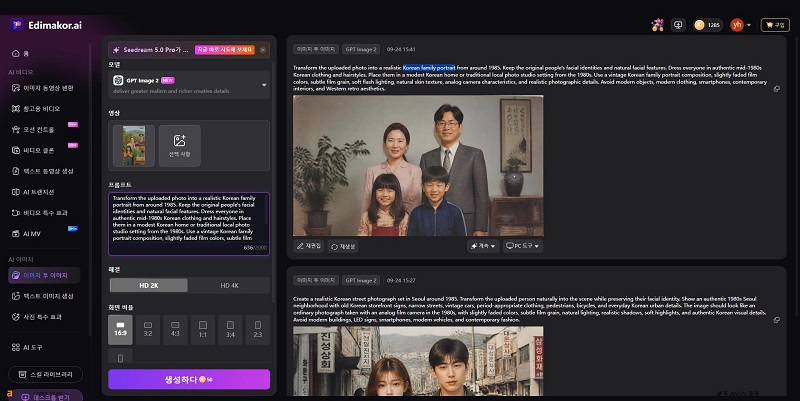Viewport: 800px width, 401px height.
Task: Select the image-to-image (이미지 투 이미지) sidebar item
Action: pyautogui.click(x=44, y=275)
